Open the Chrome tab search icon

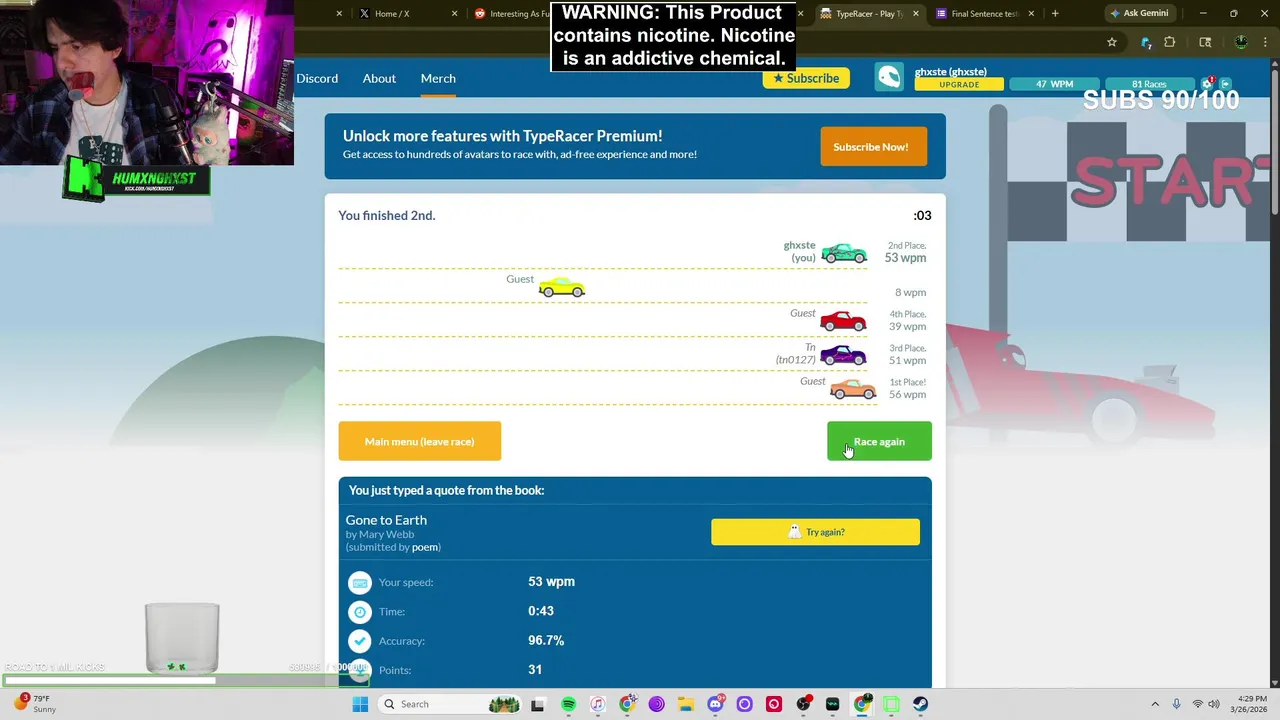1205,42
